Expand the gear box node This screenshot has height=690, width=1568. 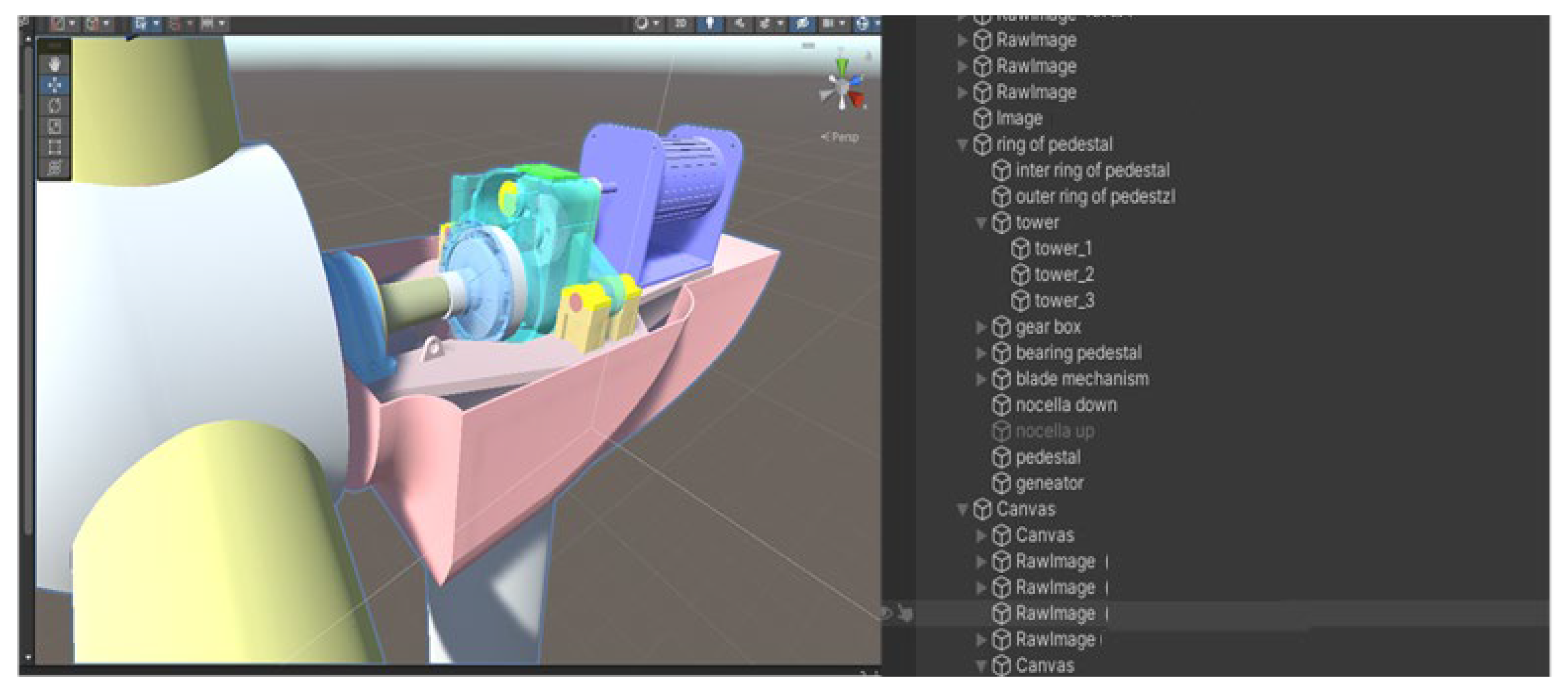[x=981, y=327]
